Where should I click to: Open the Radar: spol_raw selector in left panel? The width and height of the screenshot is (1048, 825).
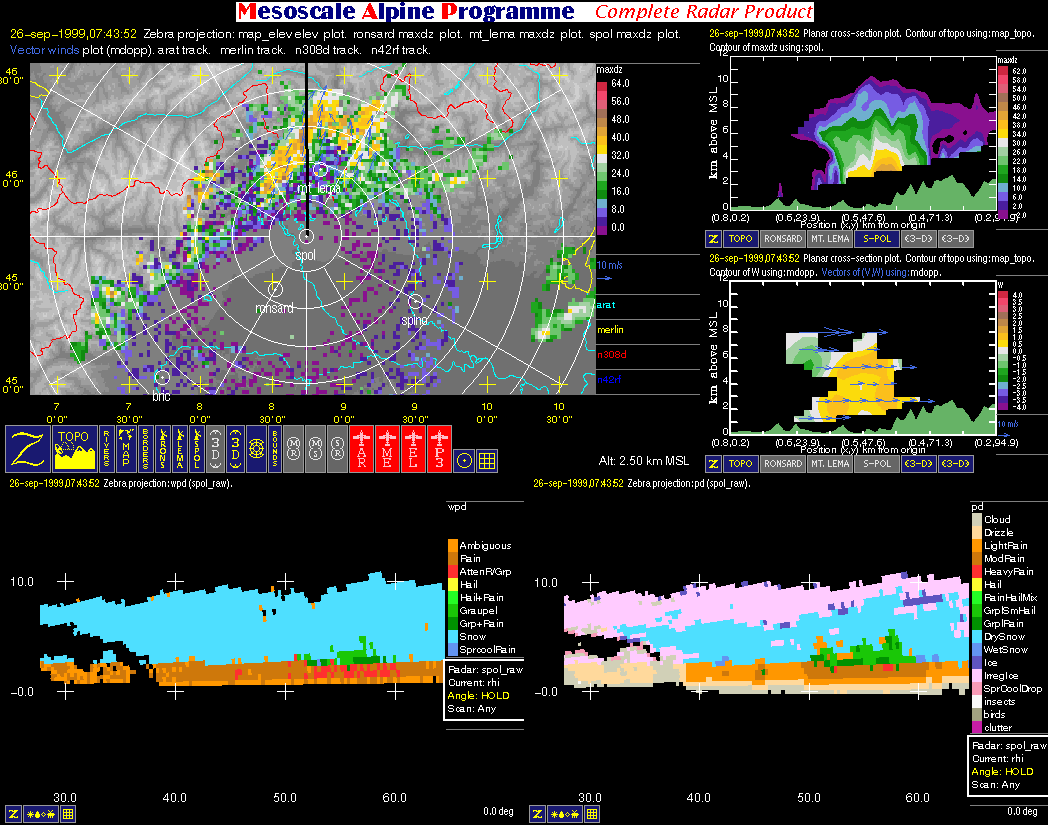click(x=485, y=669)
